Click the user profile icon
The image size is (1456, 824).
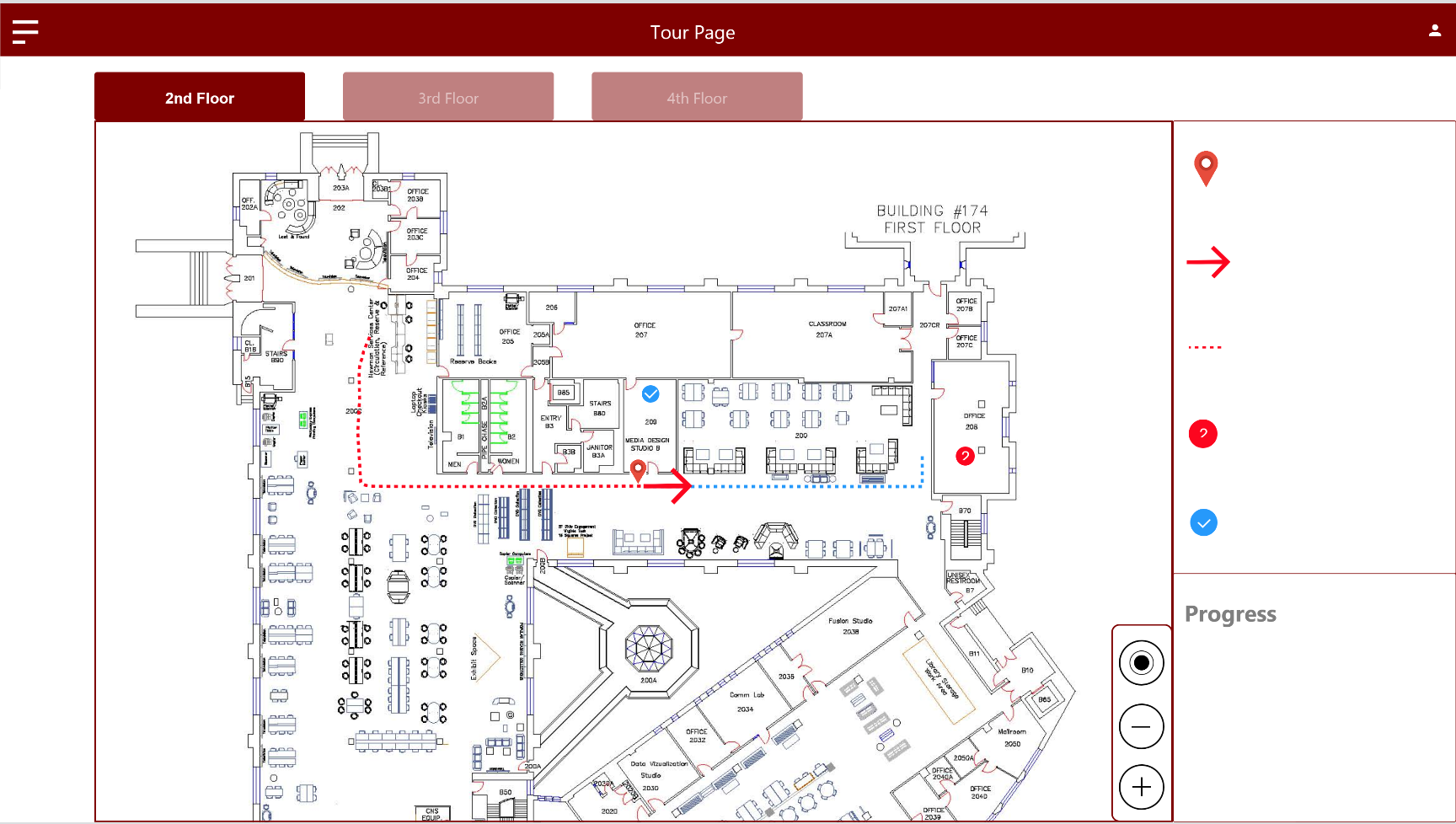(1434, 31)
